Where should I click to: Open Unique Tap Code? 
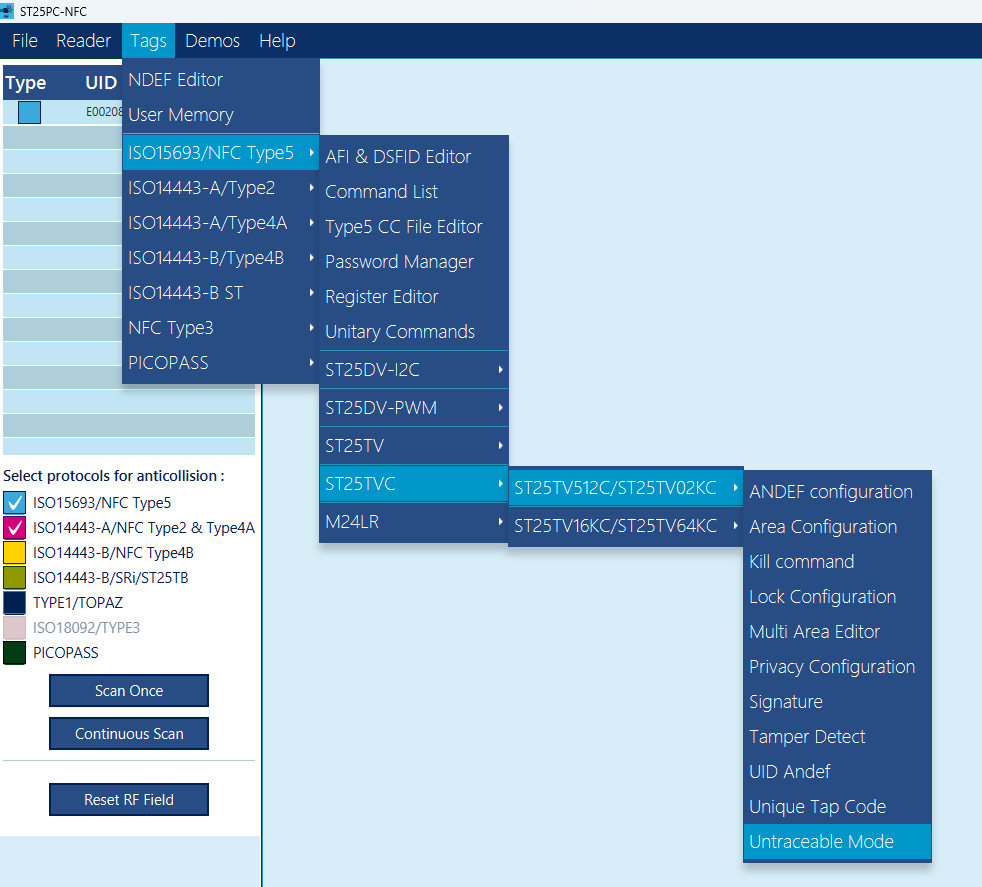(837, 807)
